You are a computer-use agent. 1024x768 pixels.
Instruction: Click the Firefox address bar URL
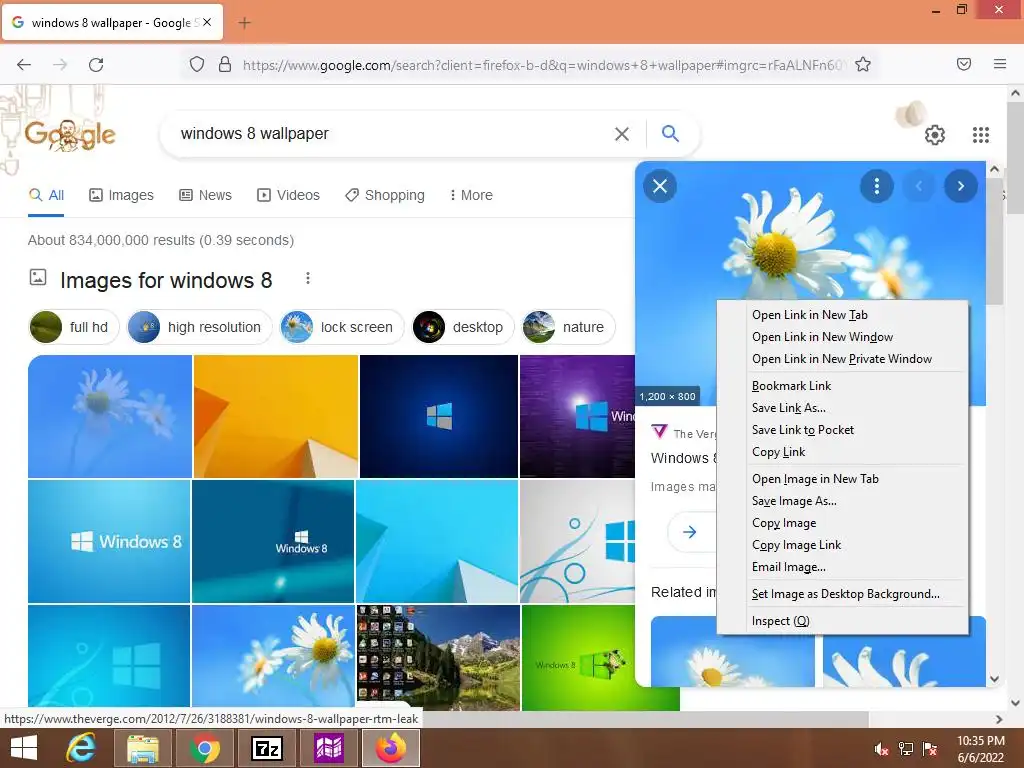click(x=544, y=65)
